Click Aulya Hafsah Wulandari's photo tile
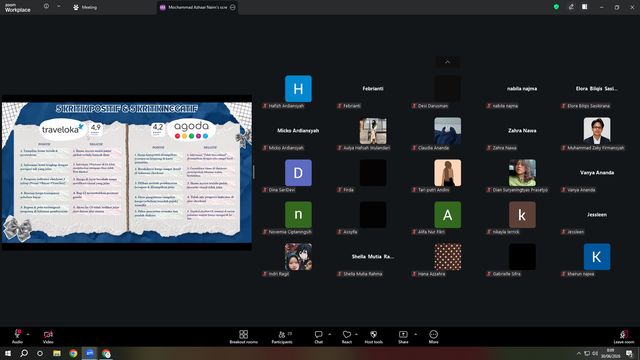The height and width of the screenshot is (360, 640). pos(373,131)
